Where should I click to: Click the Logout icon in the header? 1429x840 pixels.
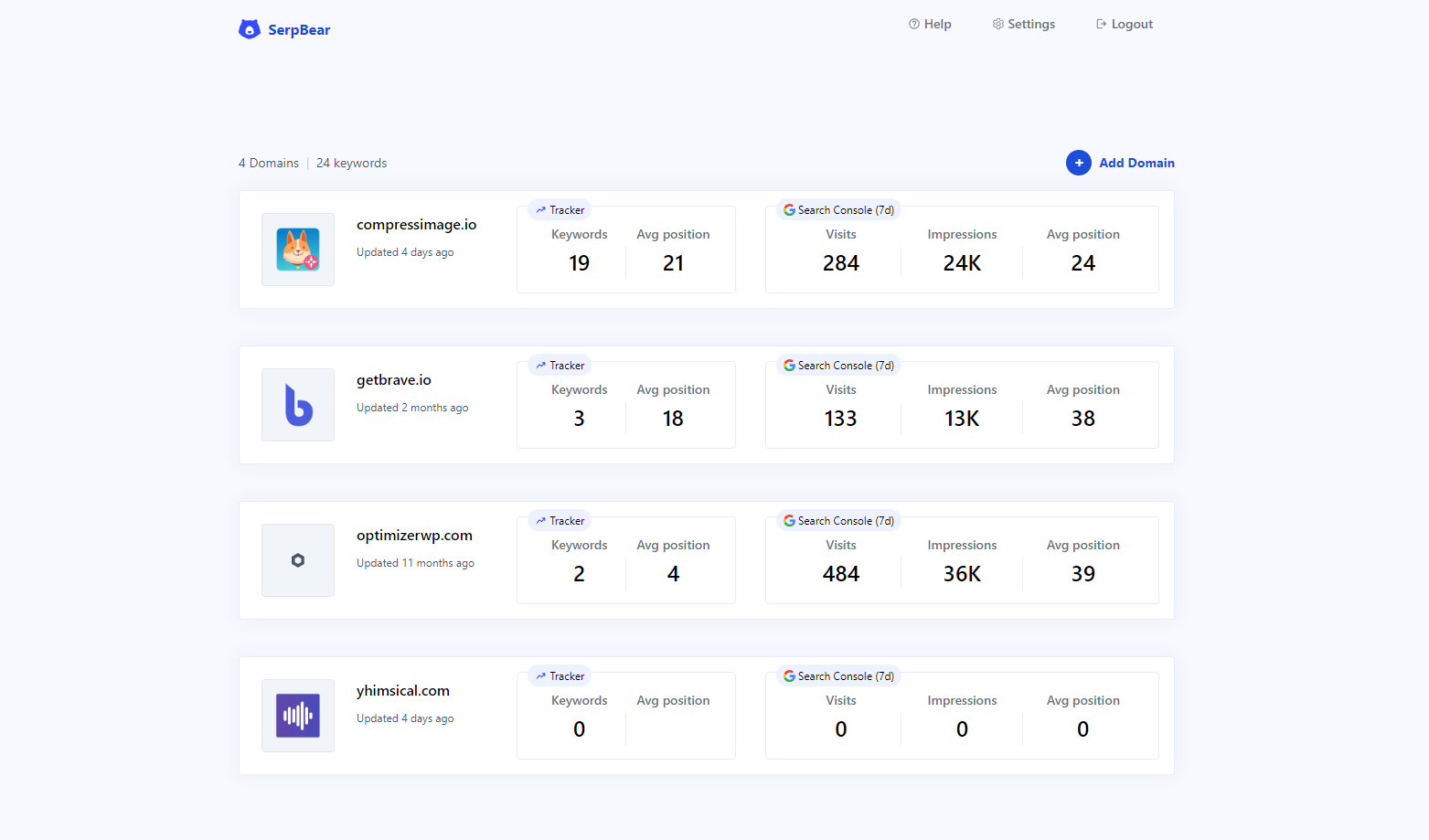tap(1100, 24)
